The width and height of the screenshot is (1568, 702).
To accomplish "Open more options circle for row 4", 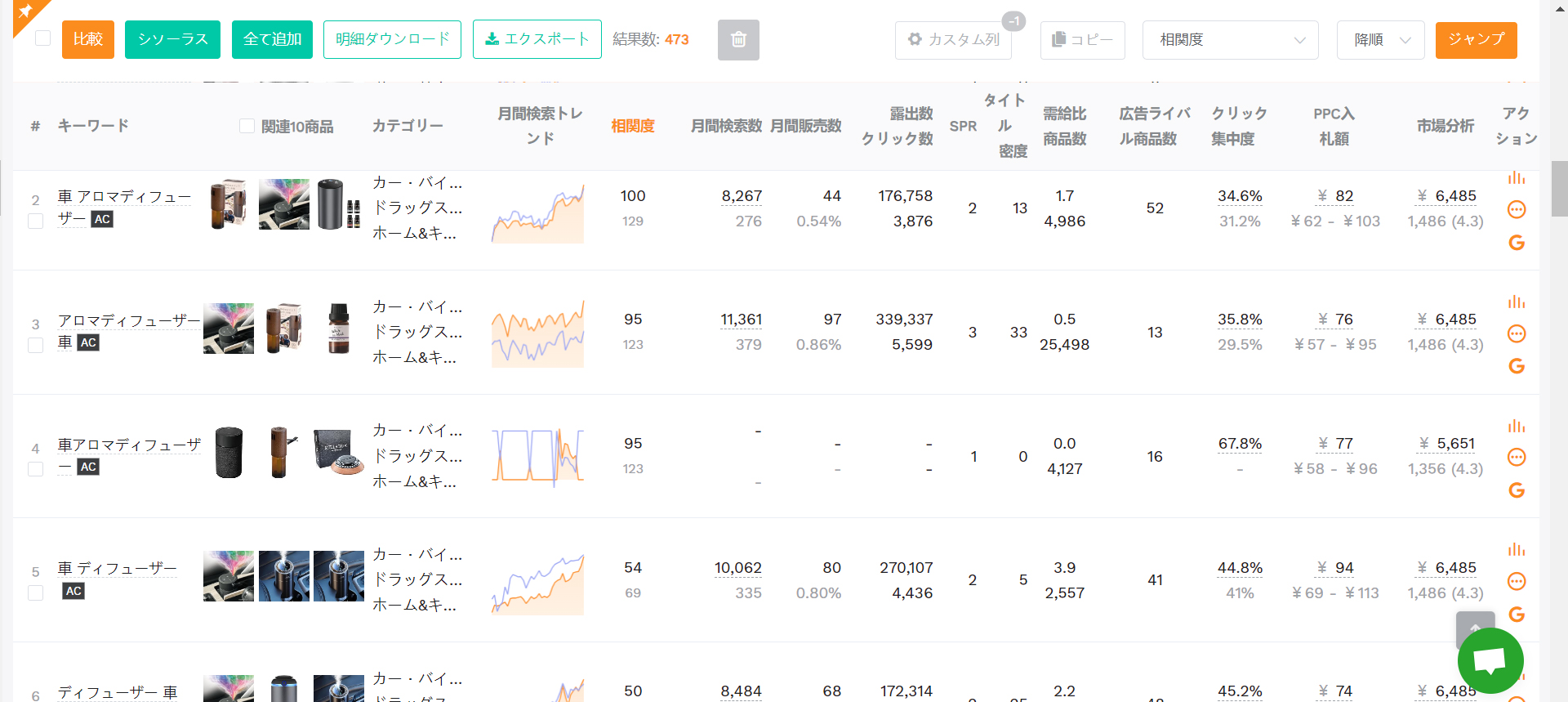I will 1517,457.
